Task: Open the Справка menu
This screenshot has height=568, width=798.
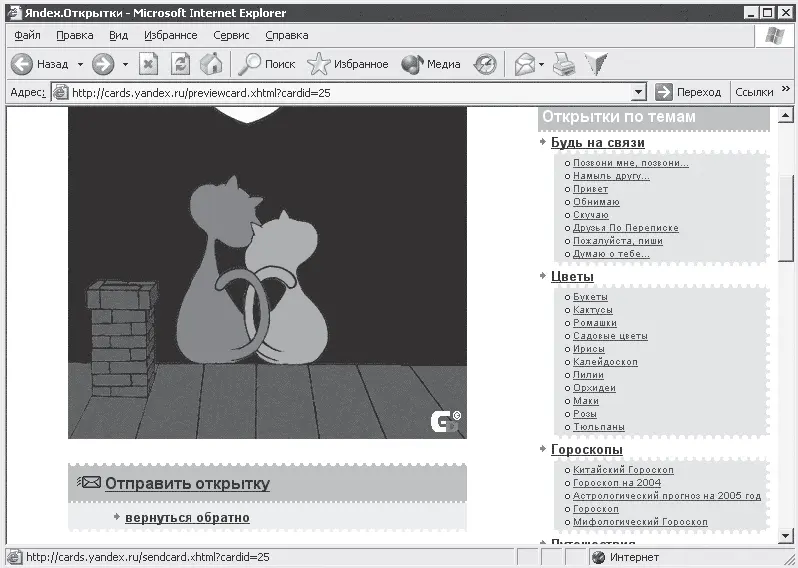Action: tap(287, 35)
